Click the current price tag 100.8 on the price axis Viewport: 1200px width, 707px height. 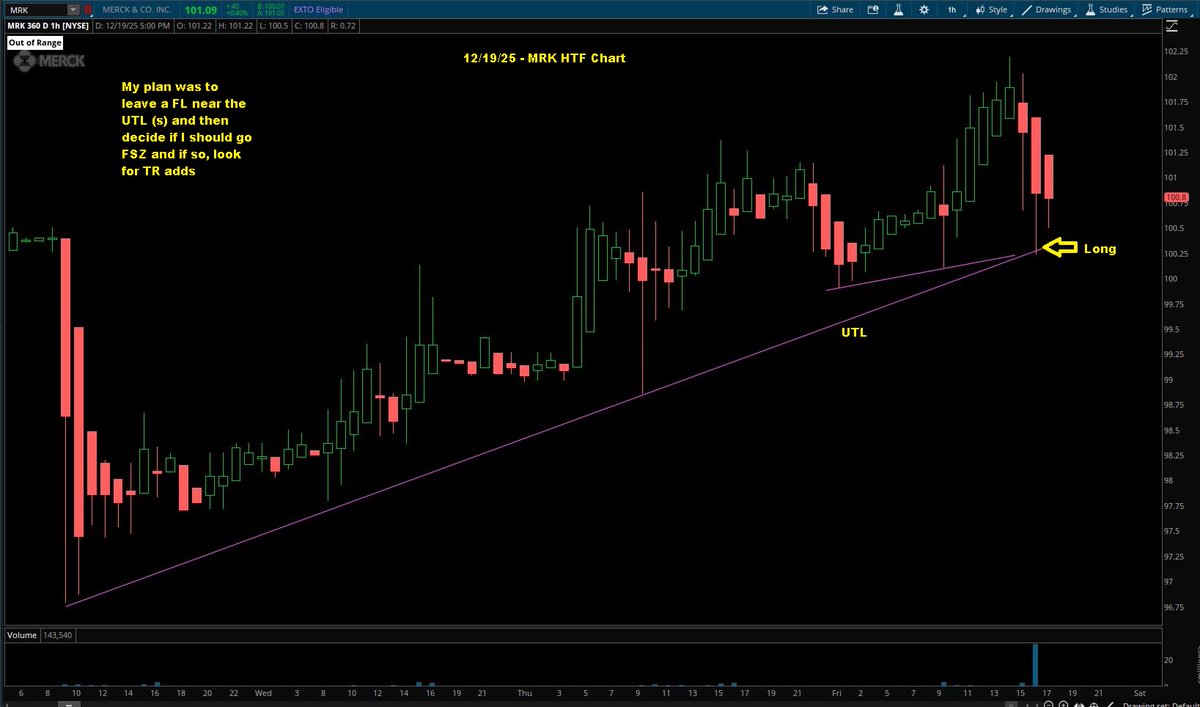coord(1175,198)
